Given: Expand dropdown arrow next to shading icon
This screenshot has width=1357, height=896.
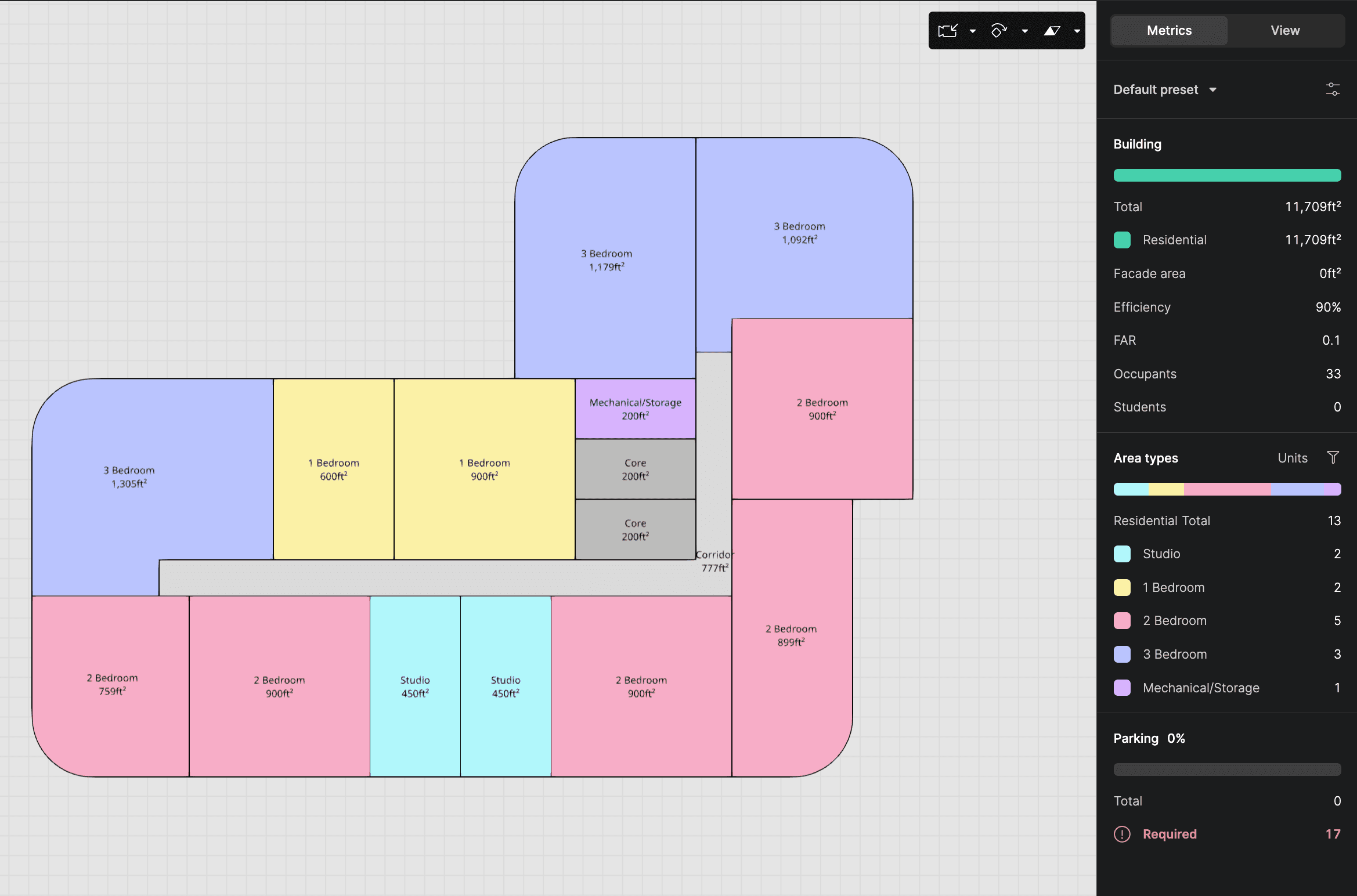Looking at the screenshot, I should [x=1077, y=31].
